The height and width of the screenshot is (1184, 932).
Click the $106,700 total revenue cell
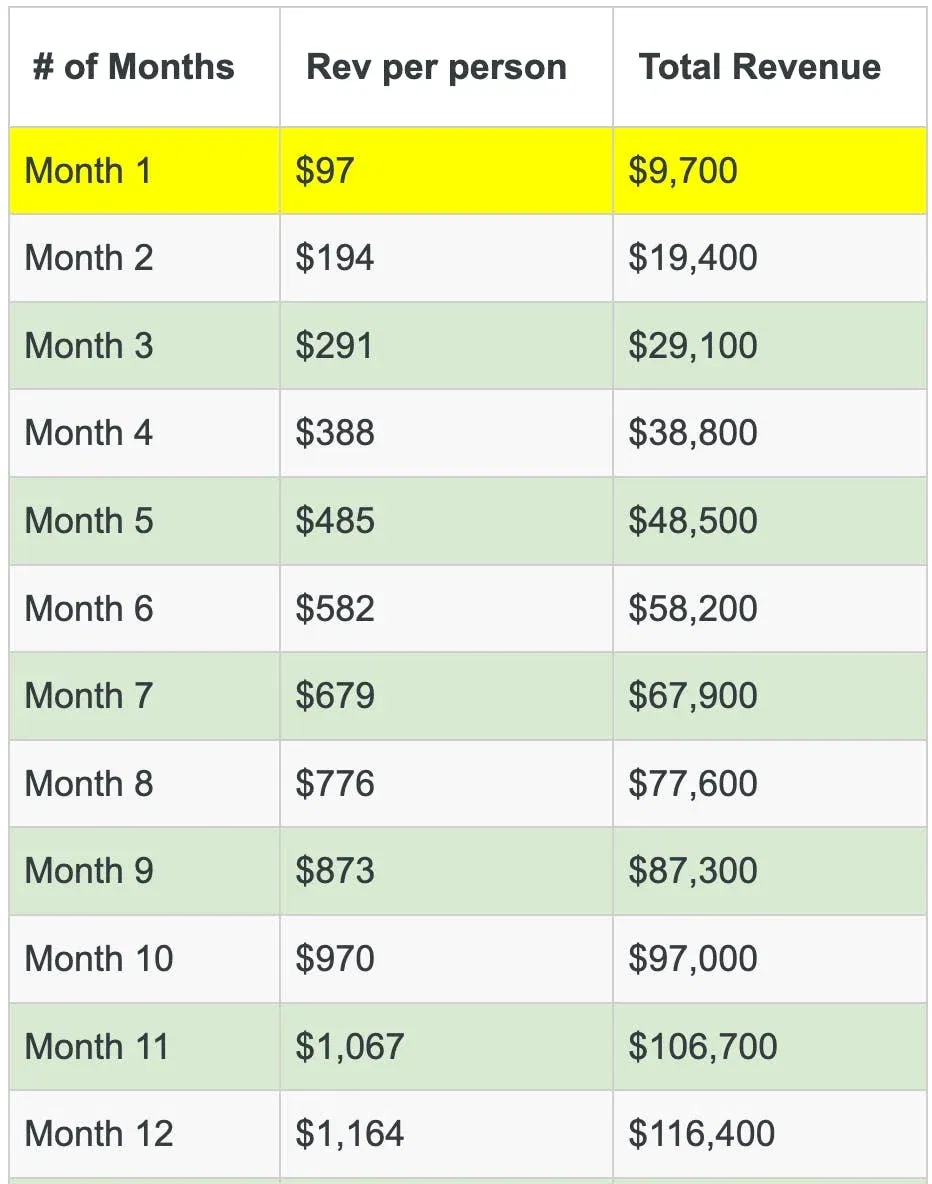[x=770, y=1047]
